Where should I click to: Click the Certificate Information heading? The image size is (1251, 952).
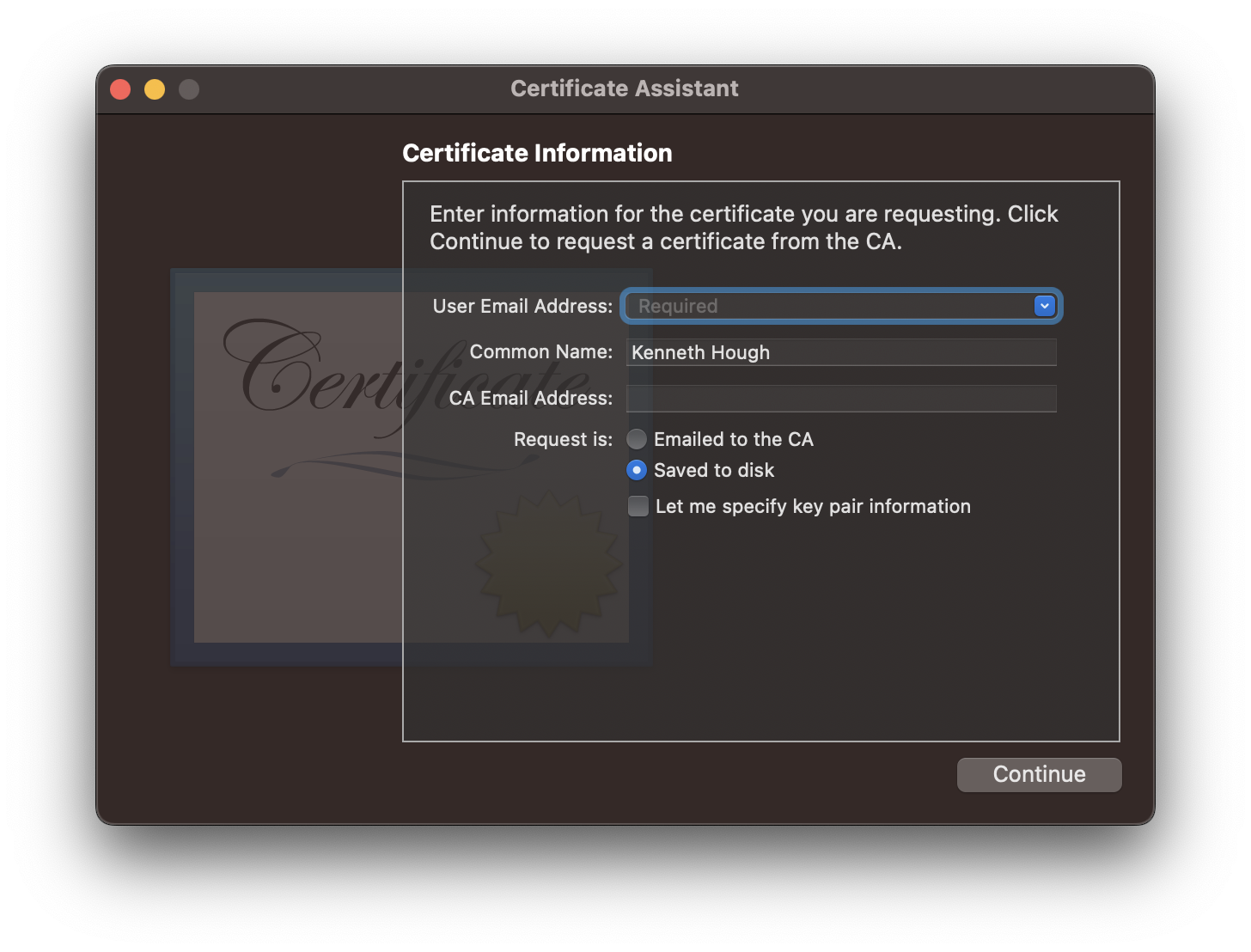pyautogui.click(x=537, y=153)
